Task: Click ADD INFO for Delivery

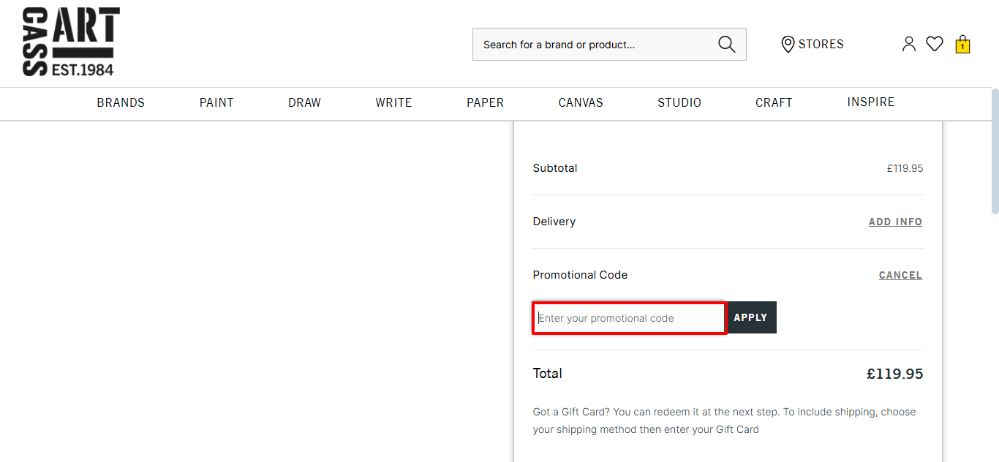Action: (895, 222)
